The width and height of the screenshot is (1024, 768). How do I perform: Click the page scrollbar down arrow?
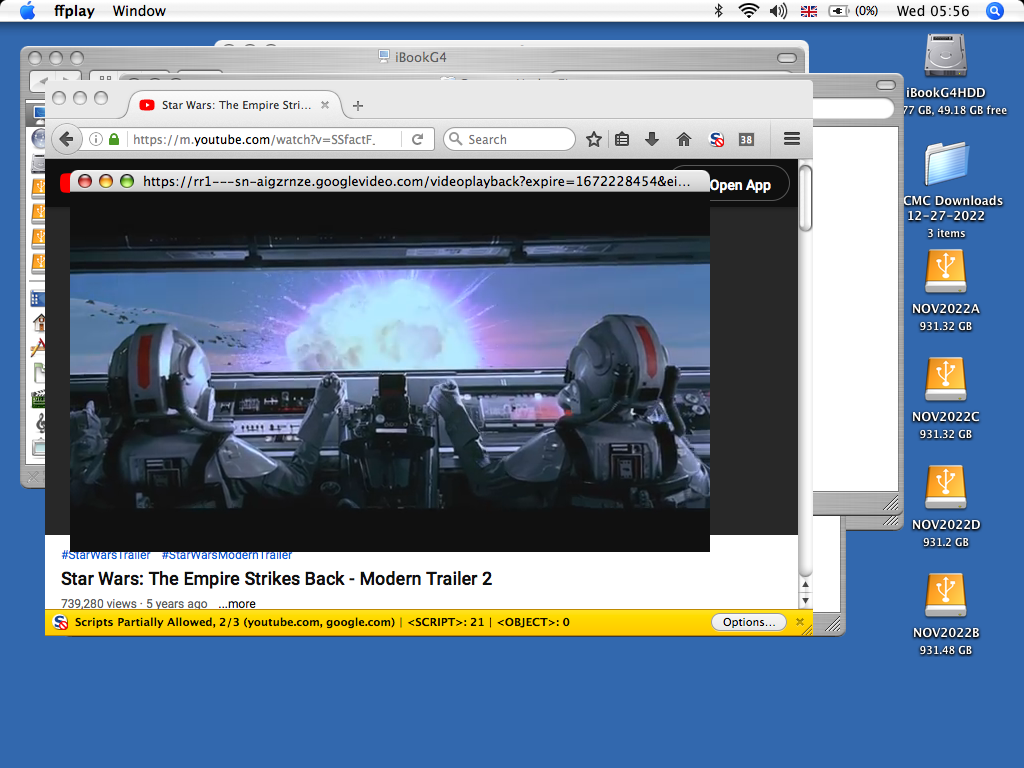pos(805,600)
